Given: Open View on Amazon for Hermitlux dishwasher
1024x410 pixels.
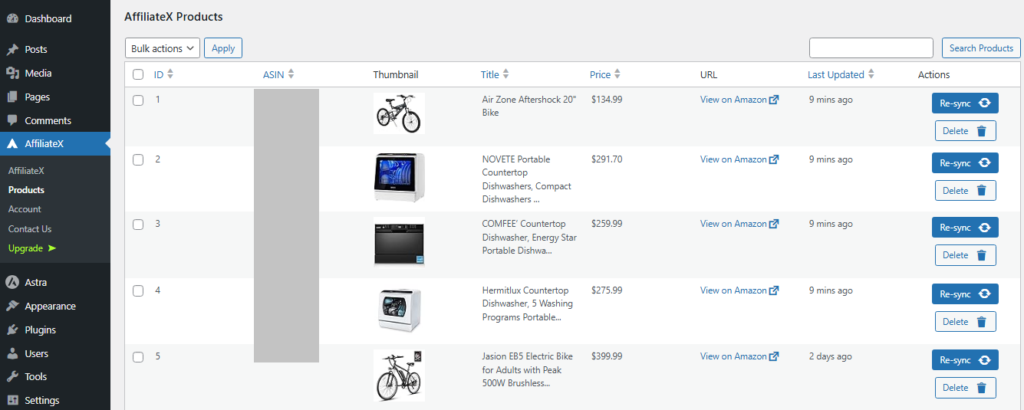Looking at the screenshot, I should 739,291.
